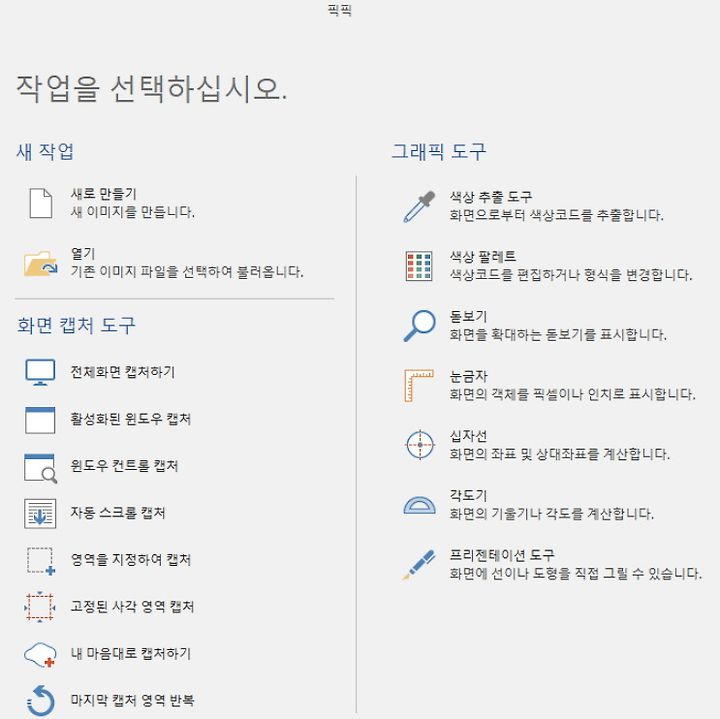This screenshot has width=720, height=719.
Task: Click text 화면의 좌표 및 상대좌표를 계산합니다.
Action: point(559,454)
